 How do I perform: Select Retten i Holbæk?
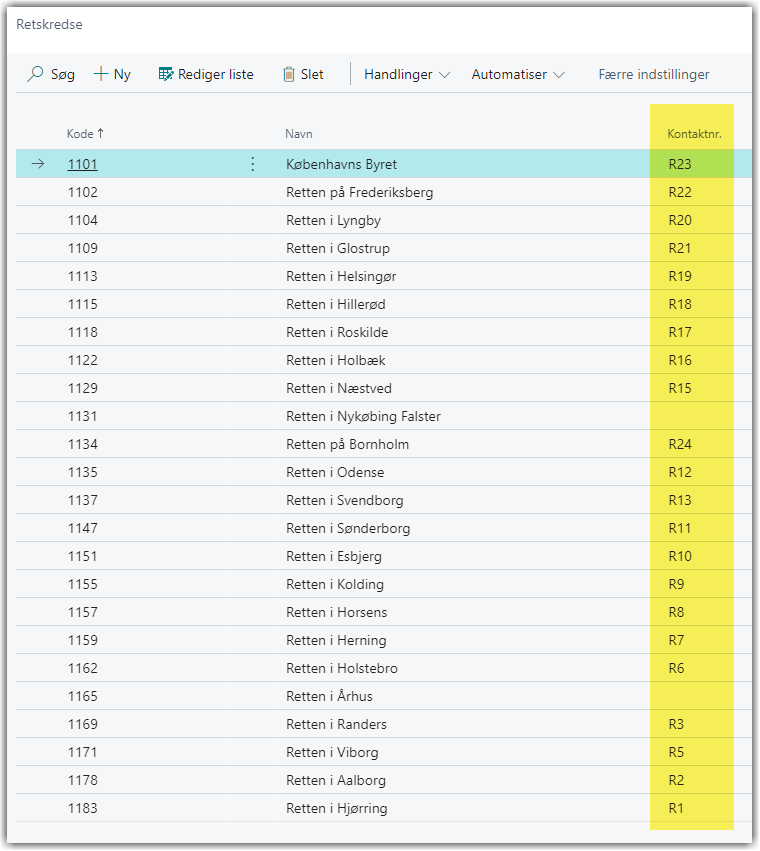point(335,360)
